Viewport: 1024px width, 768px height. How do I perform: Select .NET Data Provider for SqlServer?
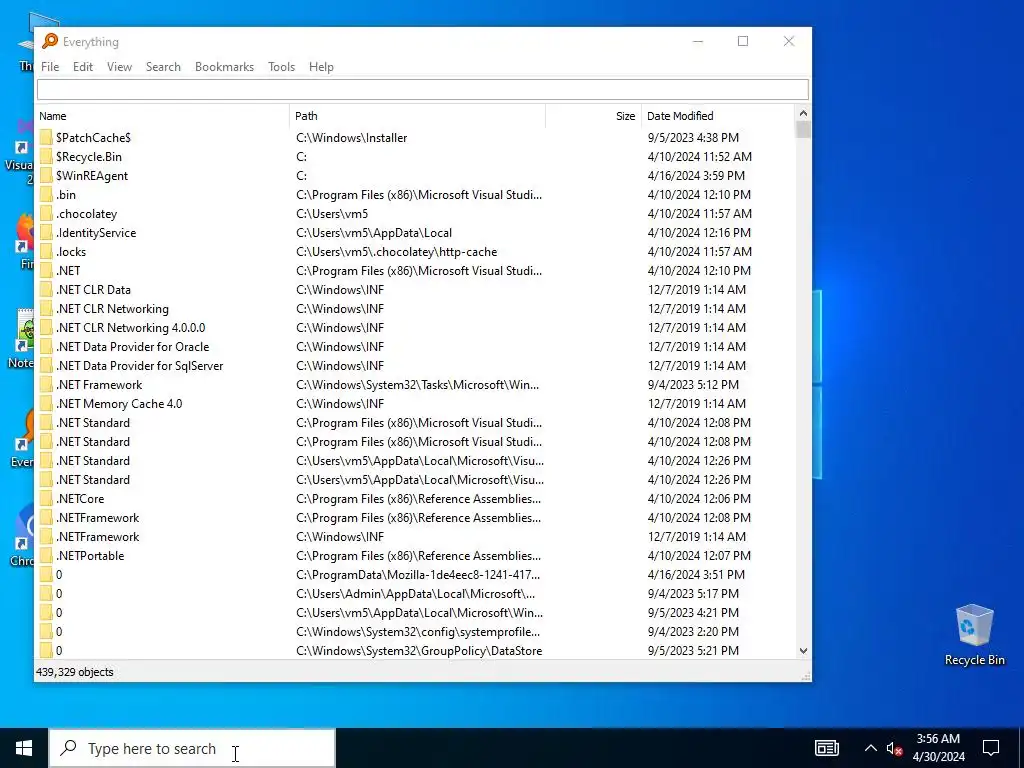(140, 365)
